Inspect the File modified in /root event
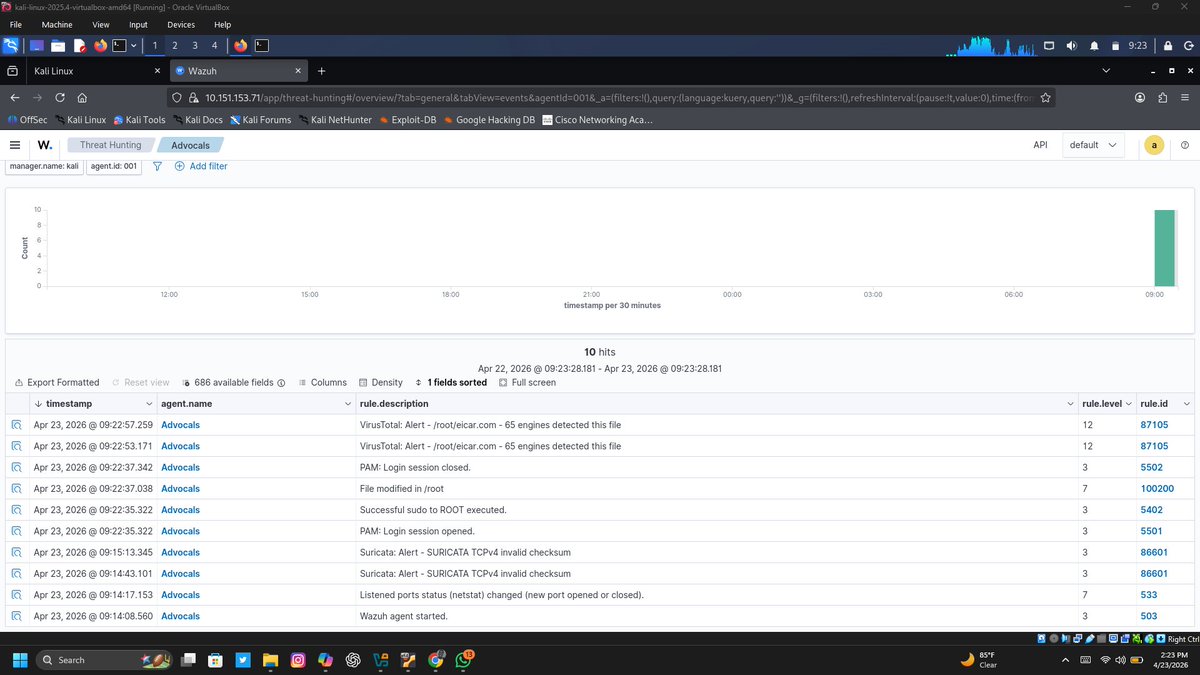This screenshot has width=1200, height=675. 17,489
